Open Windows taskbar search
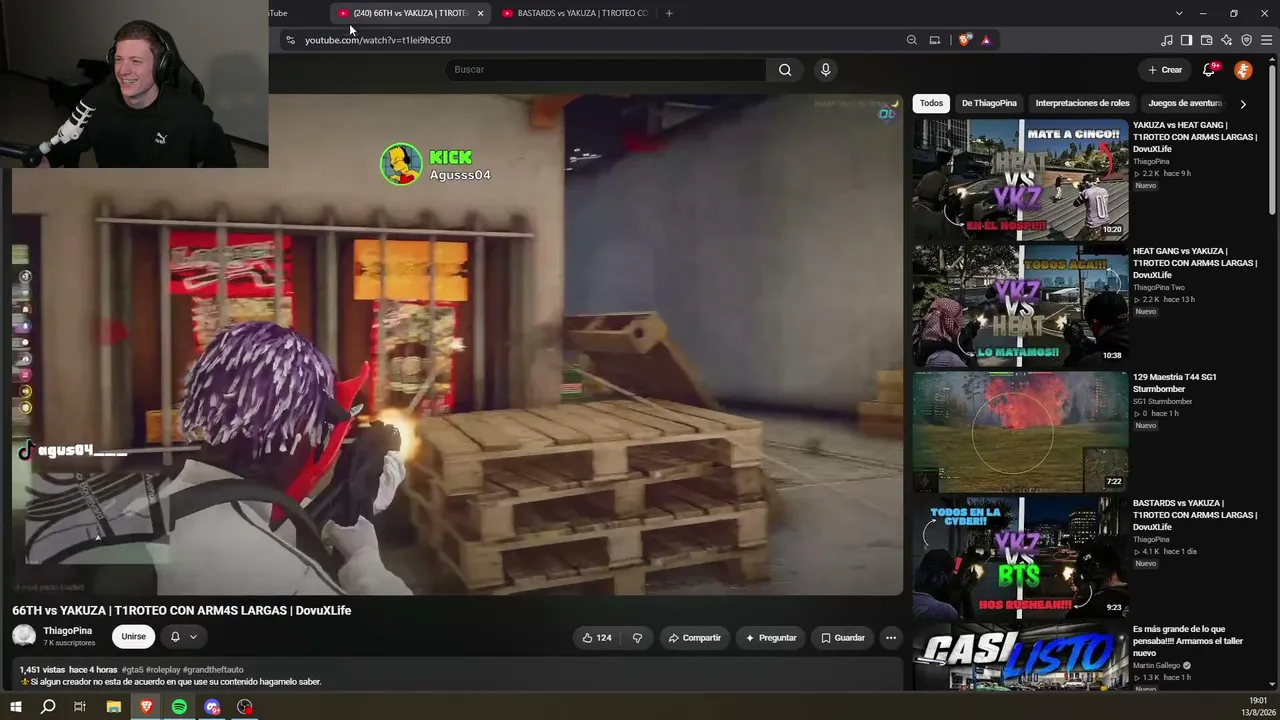 (48, 707)
